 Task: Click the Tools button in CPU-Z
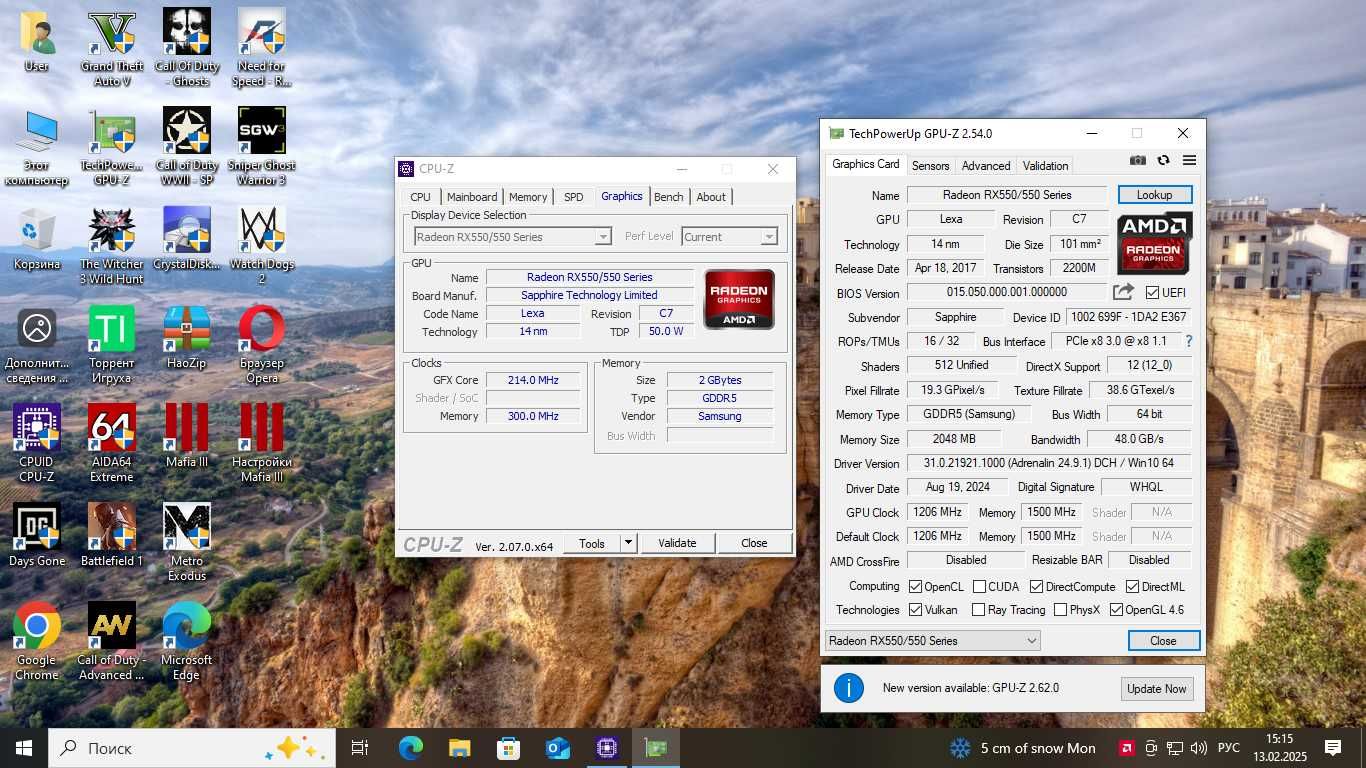tap(592, 543)
